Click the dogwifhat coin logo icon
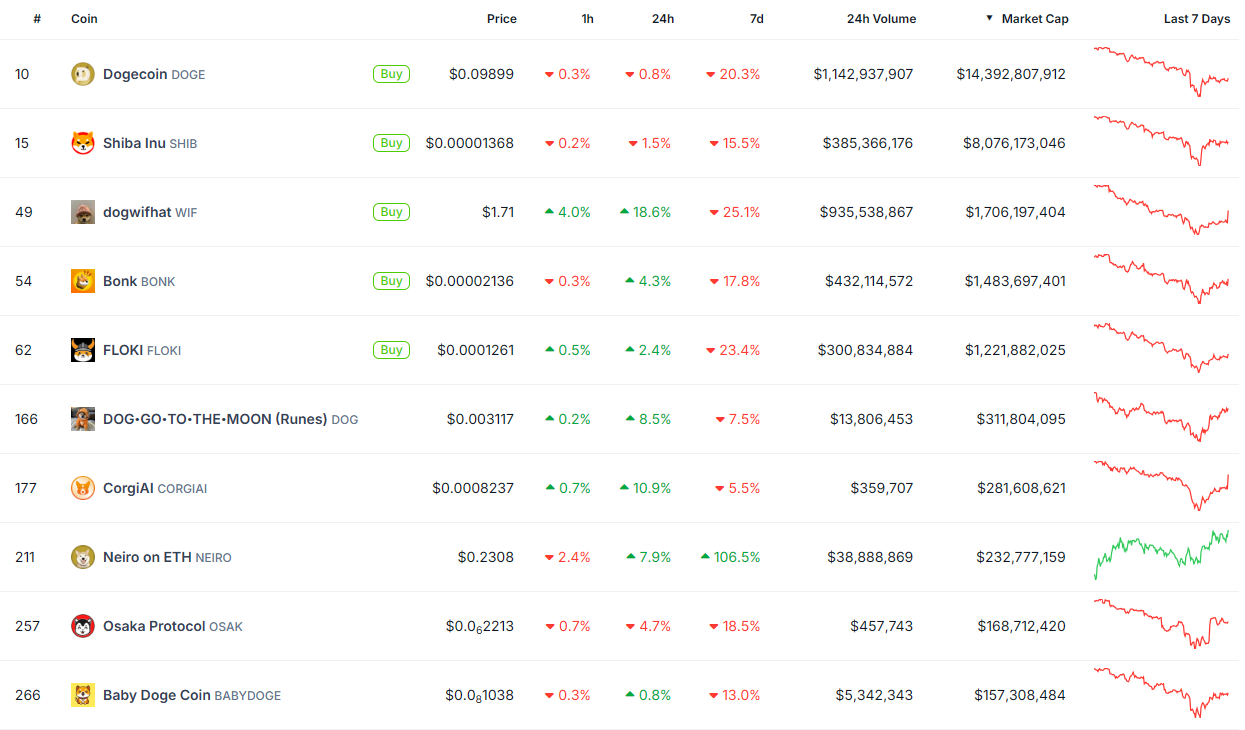The height and width of the screenshot is (730, 1245). (x=83, y=212)
